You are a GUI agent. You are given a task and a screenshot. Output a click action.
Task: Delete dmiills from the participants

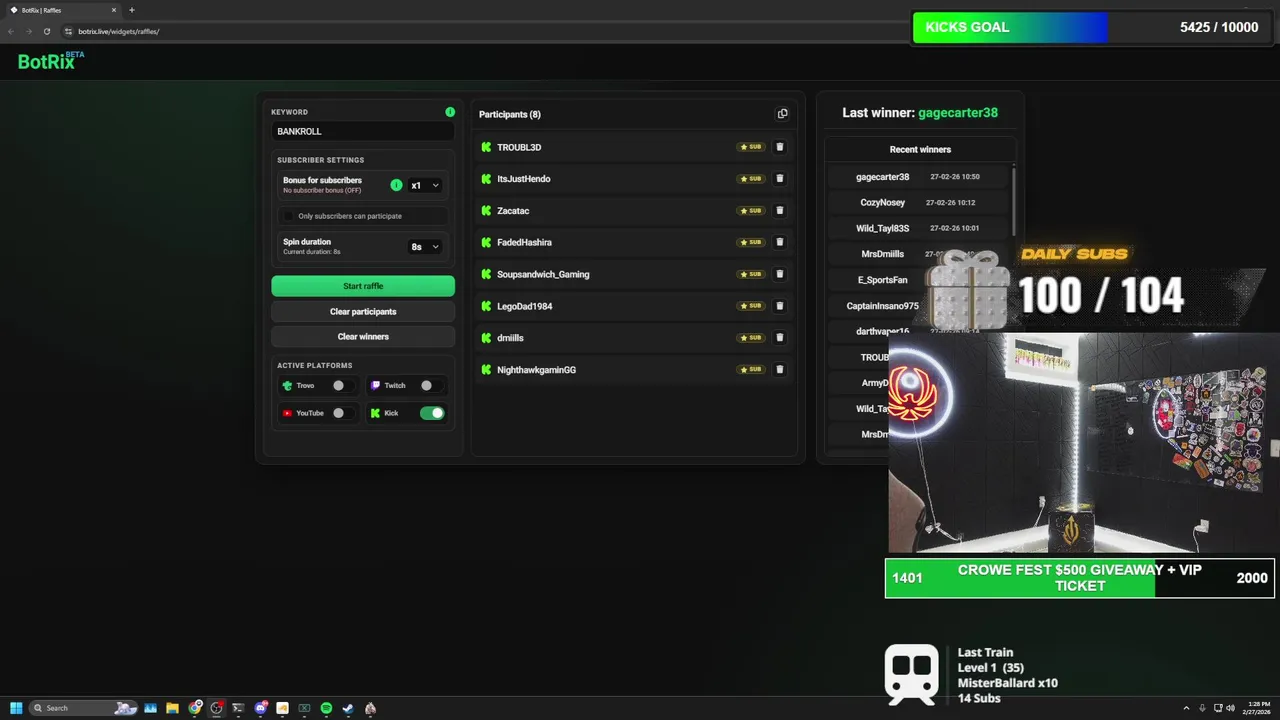point(780,338)
